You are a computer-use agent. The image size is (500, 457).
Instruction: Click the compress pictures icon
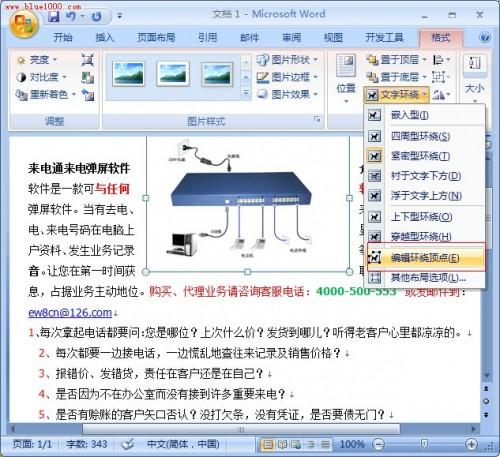click(x=88, y=60)
